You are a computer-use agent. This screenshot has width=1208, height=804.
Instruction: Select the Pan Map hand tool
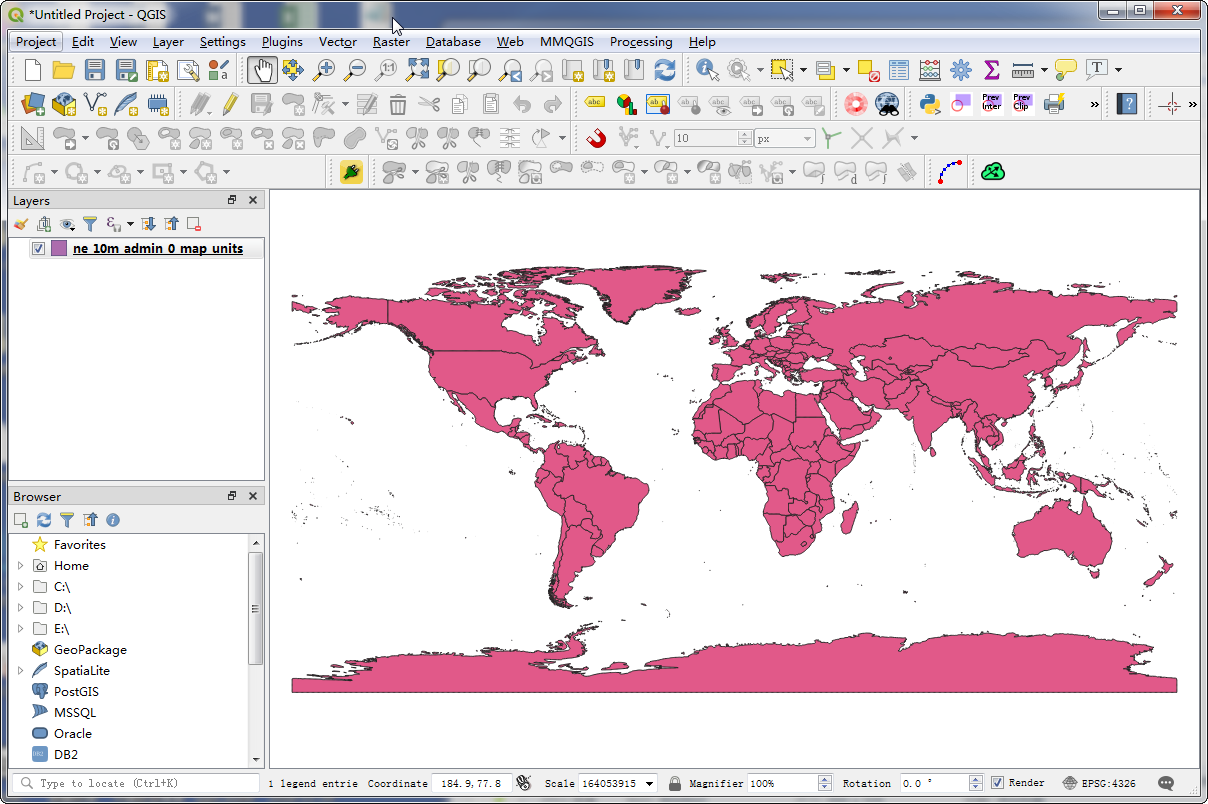(x=262, y=70)
